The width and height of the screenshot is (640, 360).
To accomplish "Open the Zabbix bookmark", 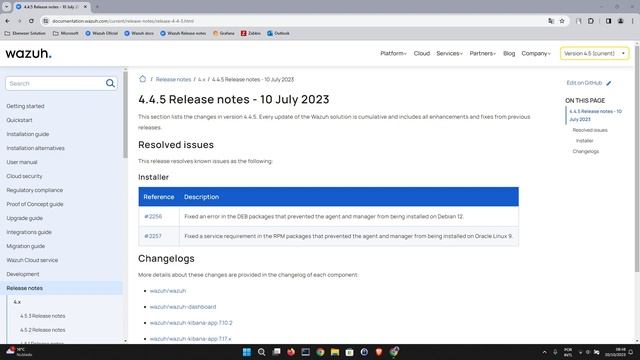I will tap(251, 33).
